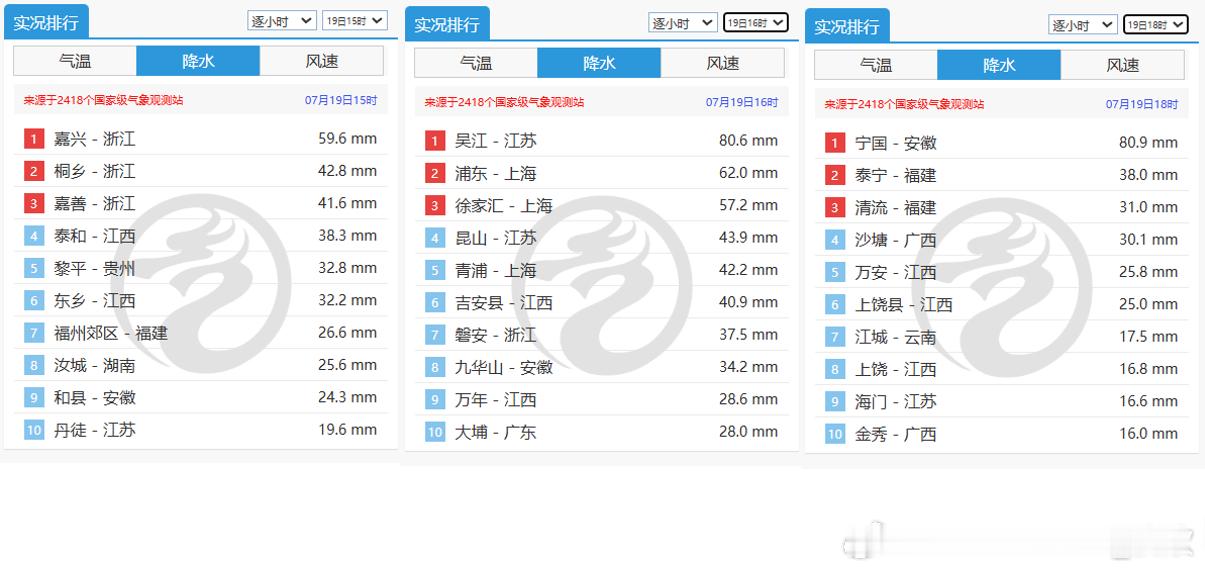Screen dimensions: 1205x571
Task: Click the 和县 - 安徽 station name
Action: pyautogui.click(x=94, y=397)
